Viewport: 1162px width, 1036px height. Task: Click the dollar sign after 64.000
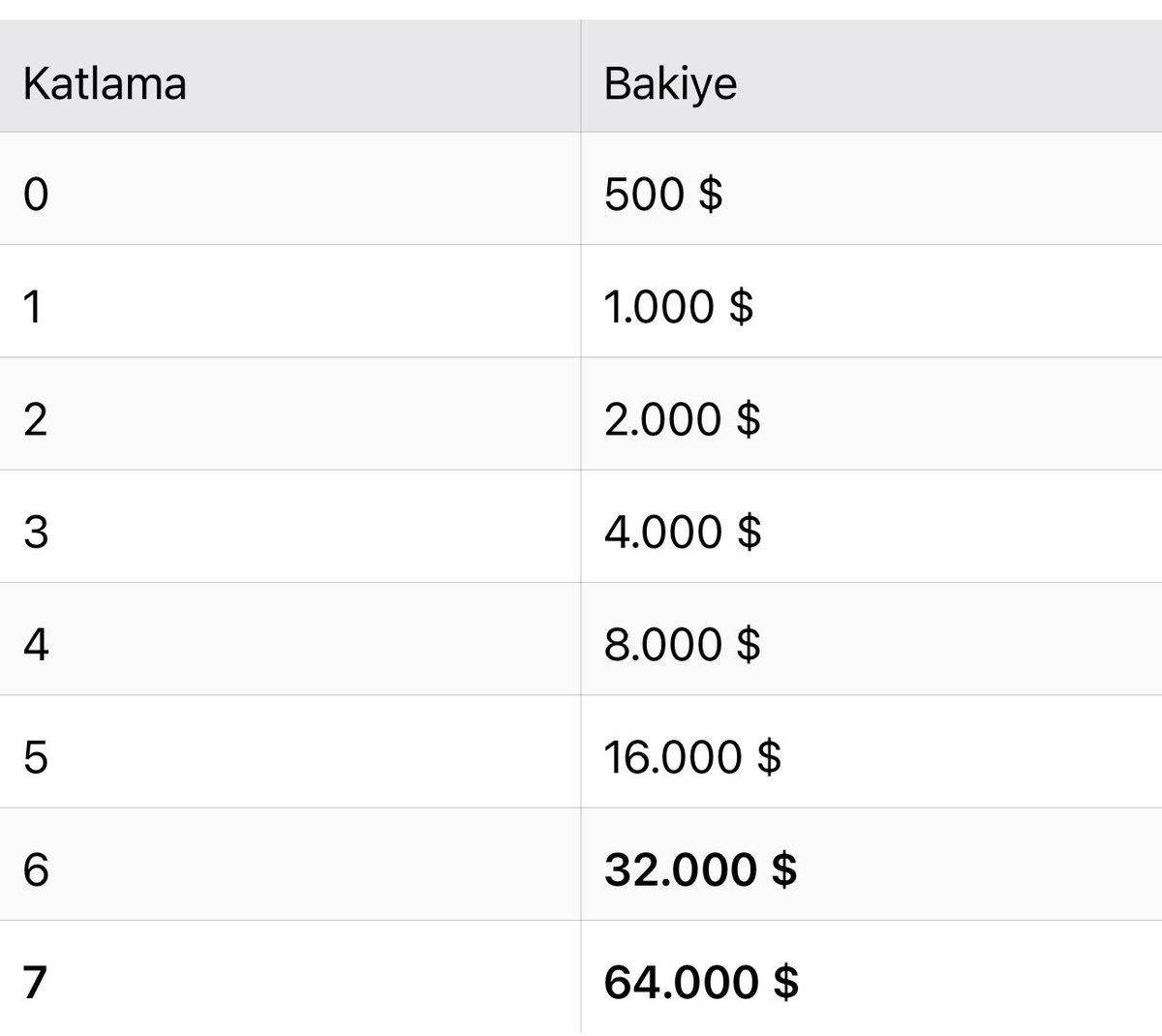tap(786, 982)
